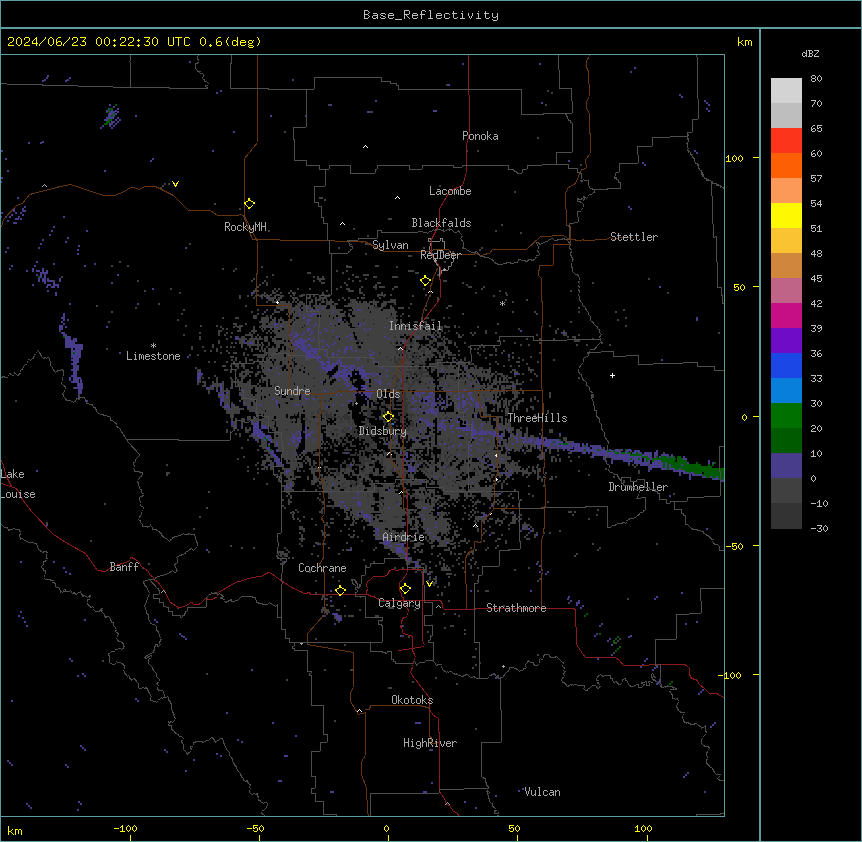Click the RockyMH label
The height and width of the screenshot is (842, 862).
click(245, 227)
